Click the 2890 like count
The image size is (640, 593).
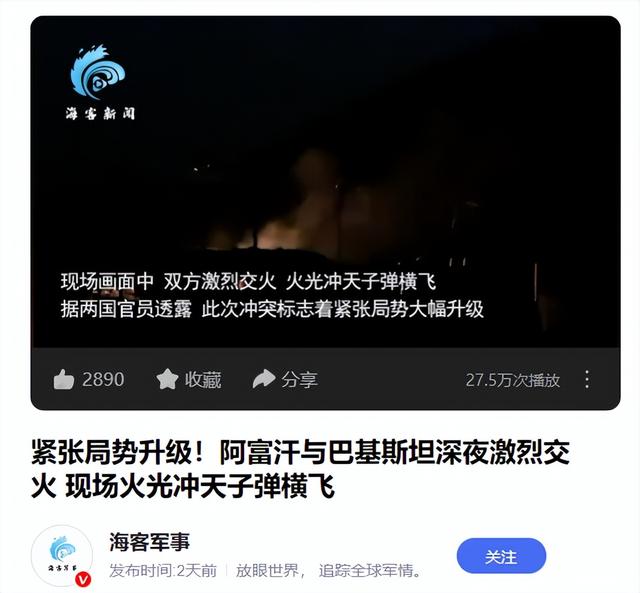pos(103,380)
